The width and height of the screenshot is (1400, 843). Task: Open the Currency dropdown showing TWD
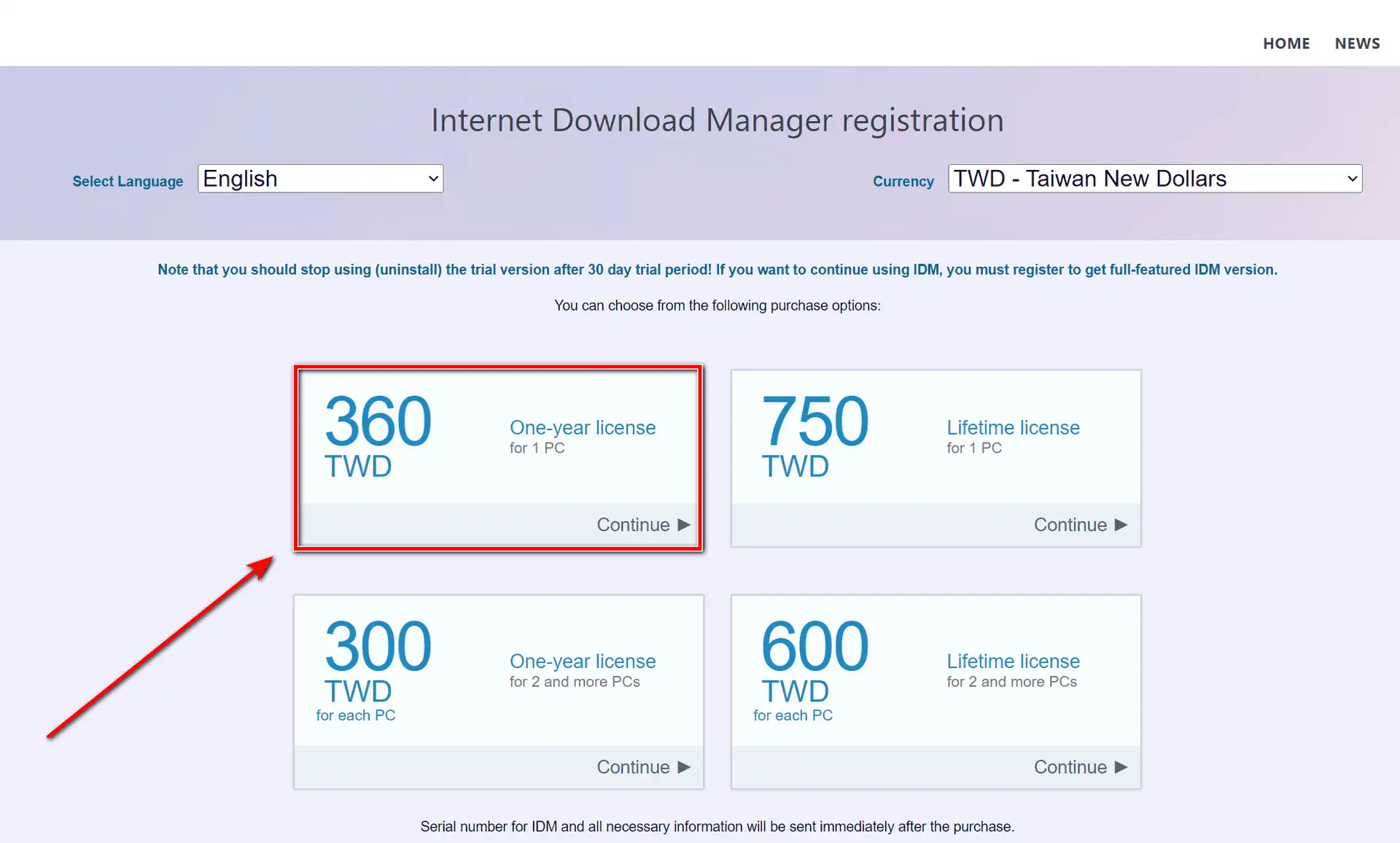tap(1155, 179)
